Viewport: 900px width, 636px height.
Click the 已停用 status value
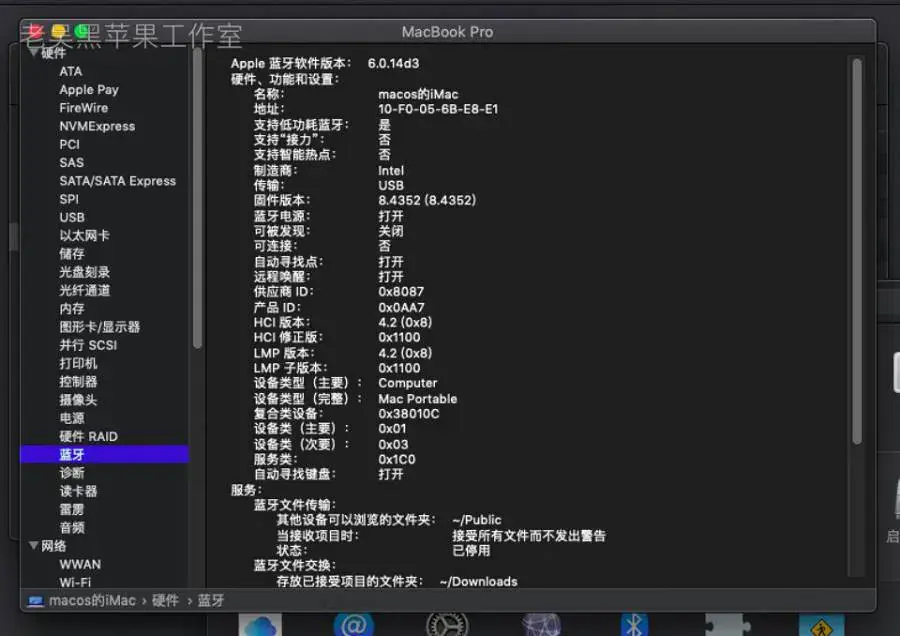[x=471, y=550]
